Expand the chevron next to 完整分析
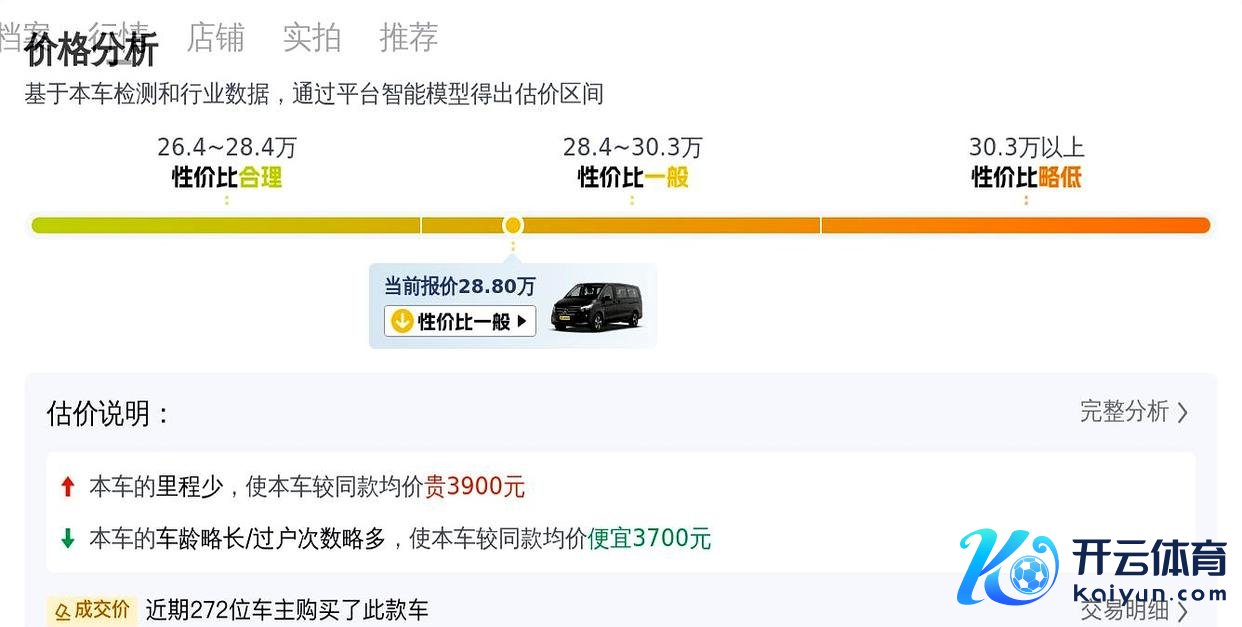Image resolution: width=1242 pixels, height=627 pixels. [x=1184, y=412]
